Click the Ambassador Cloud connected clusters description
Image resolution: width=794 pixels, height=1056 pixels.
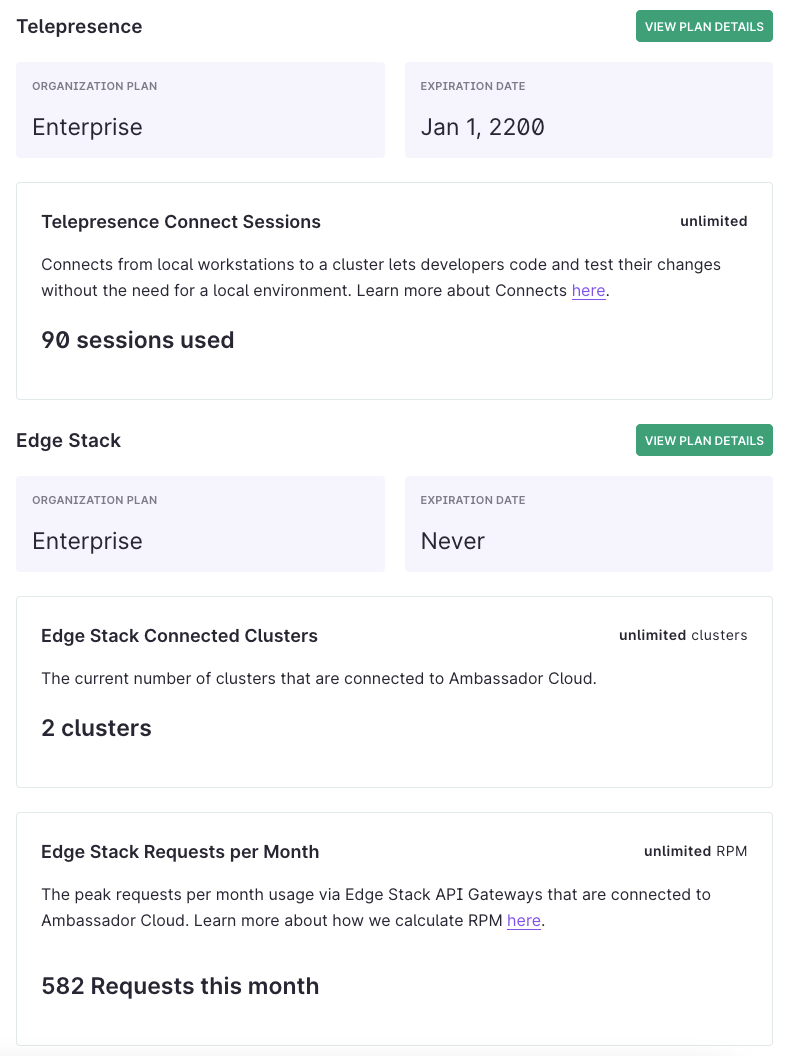pyautogui.click(x=319, y=678)
